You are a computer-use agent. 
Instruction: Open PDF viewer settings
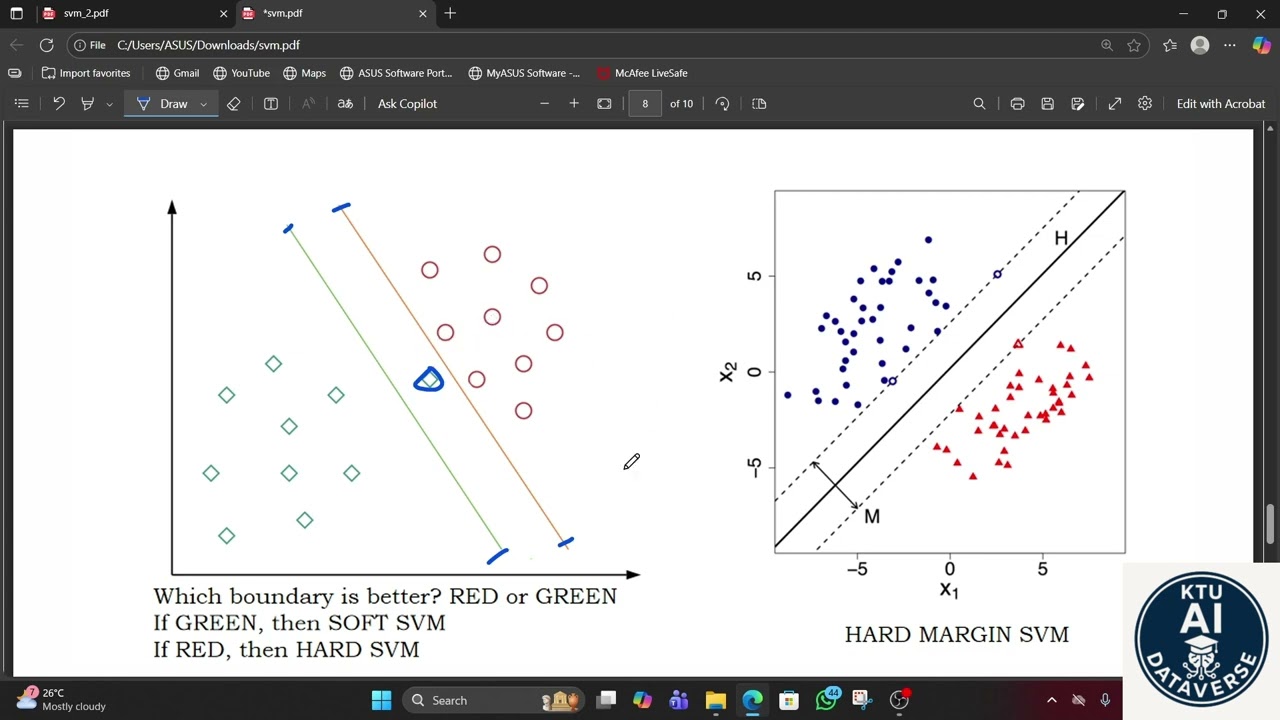[1145, 104]
